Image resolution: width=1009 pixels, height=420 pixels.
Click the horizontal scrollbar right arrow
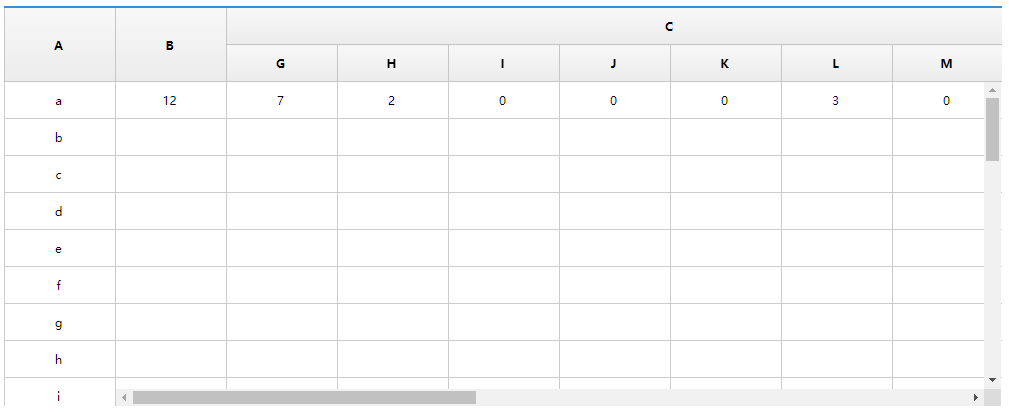pos(976,397)
